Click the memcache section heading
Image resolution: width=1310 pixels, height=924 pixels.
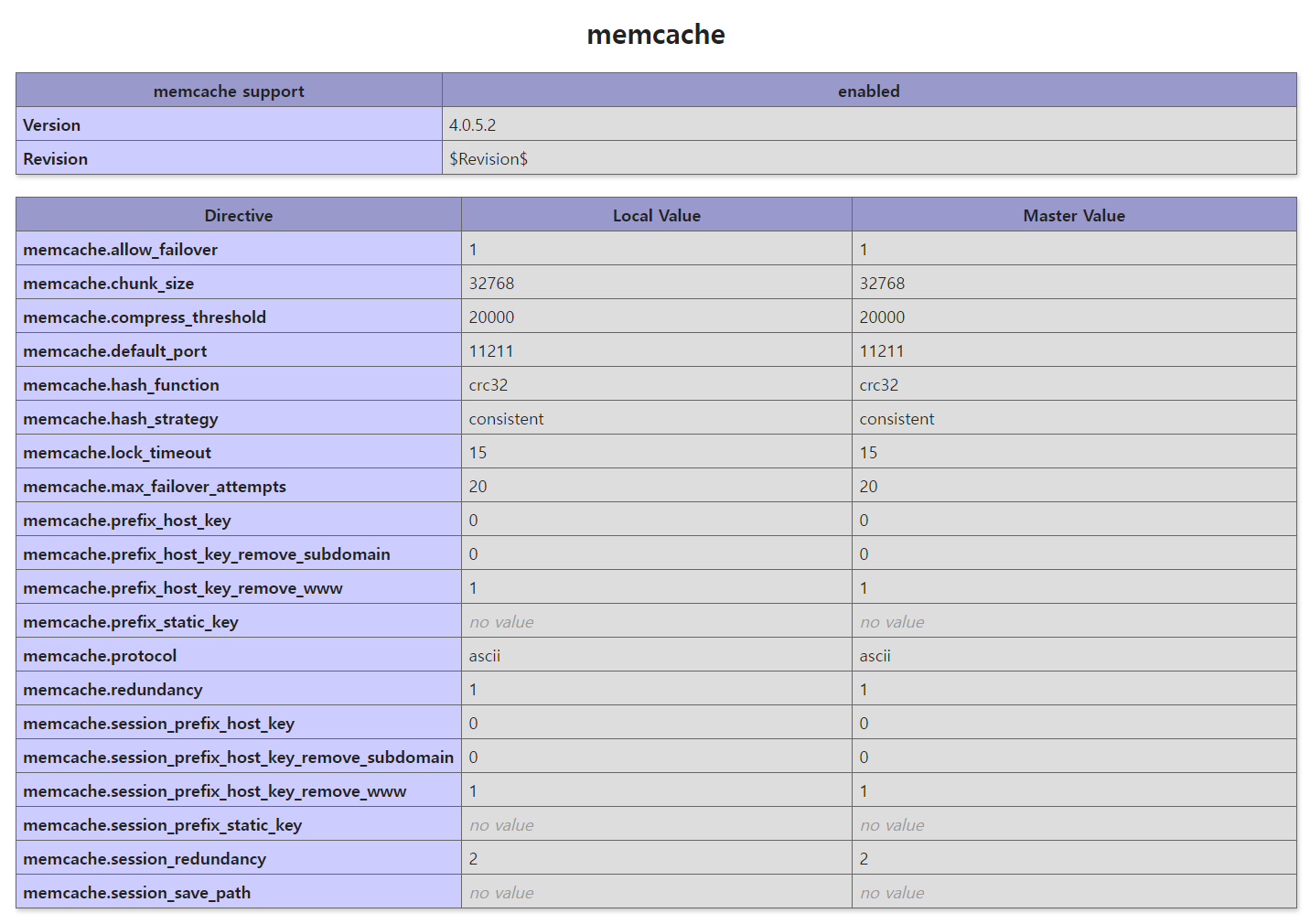655,34
